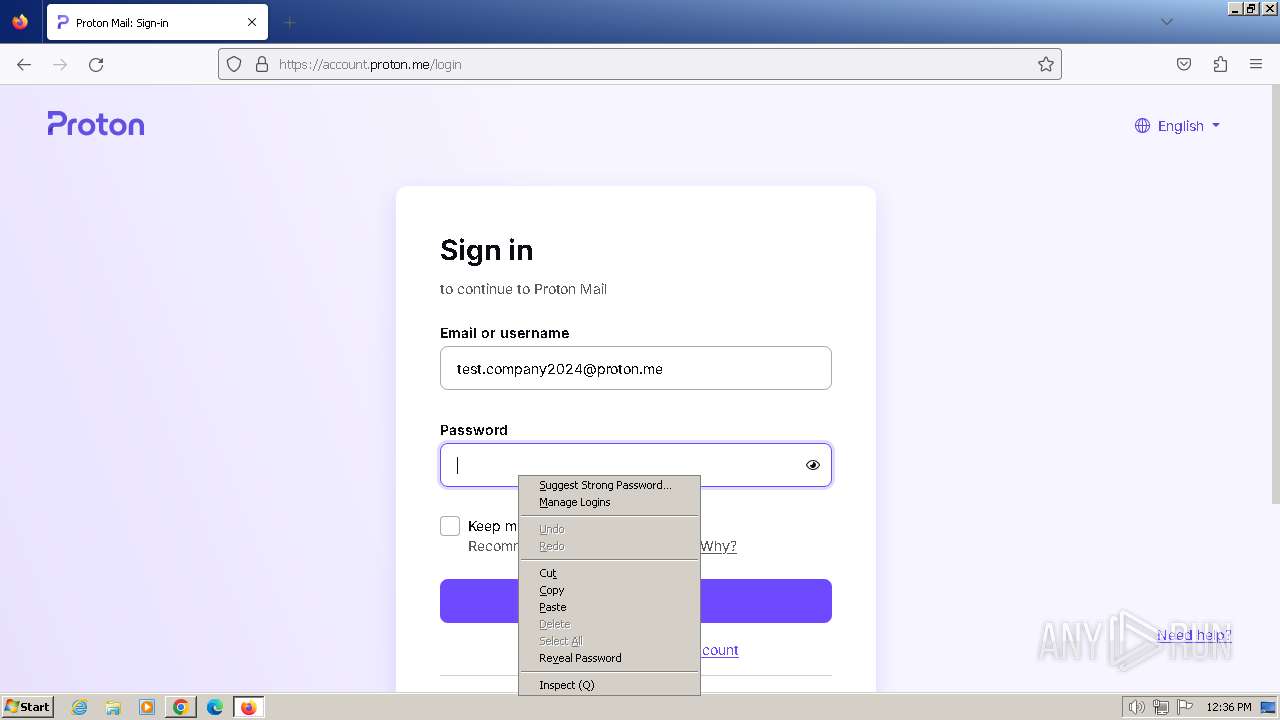The width and height of the screenshot is (1280, 720).
Task: List all tabs dropdown arrow
Action: 1166,22
